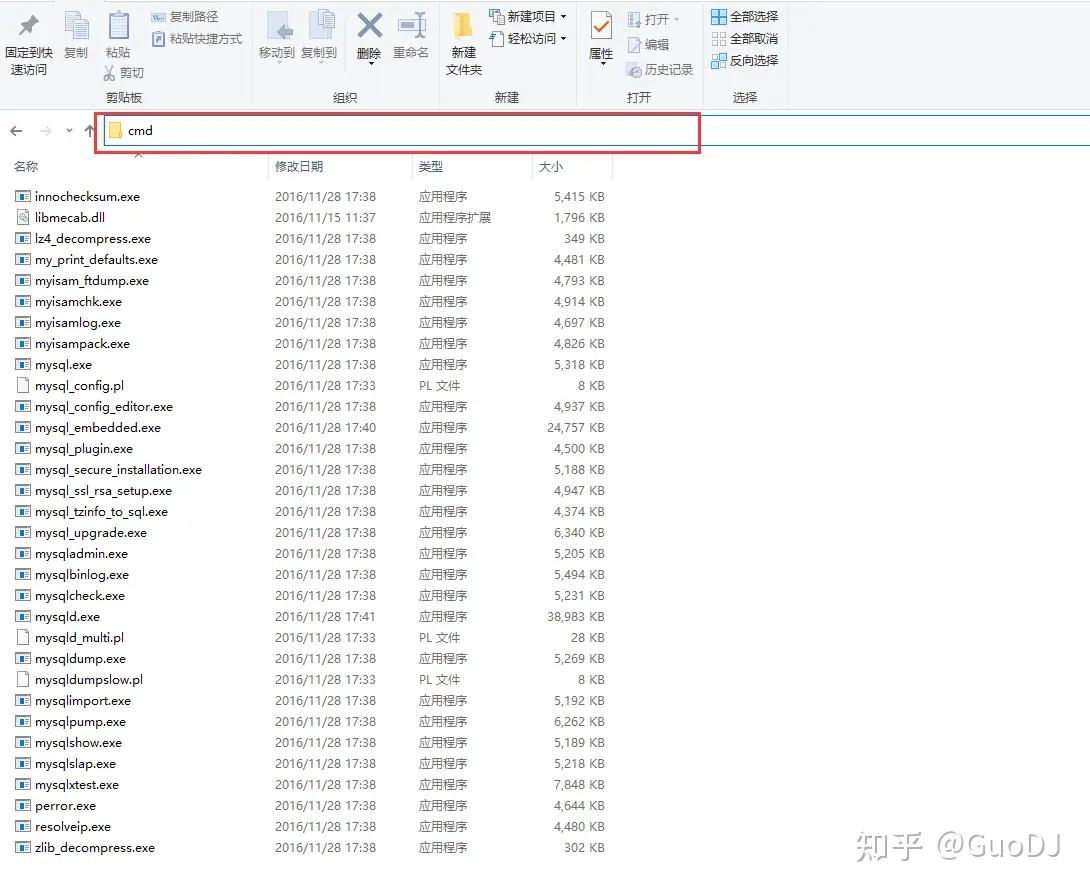Click Invert selection (反向选择)
The height and width of the screenshot is (890, 1090).
744,61
